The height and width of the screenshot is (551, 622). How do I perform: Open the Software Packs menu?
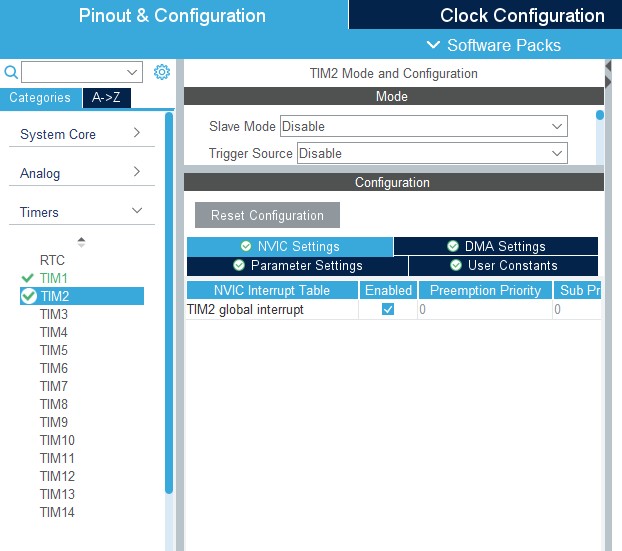click(x=494, y=45)
